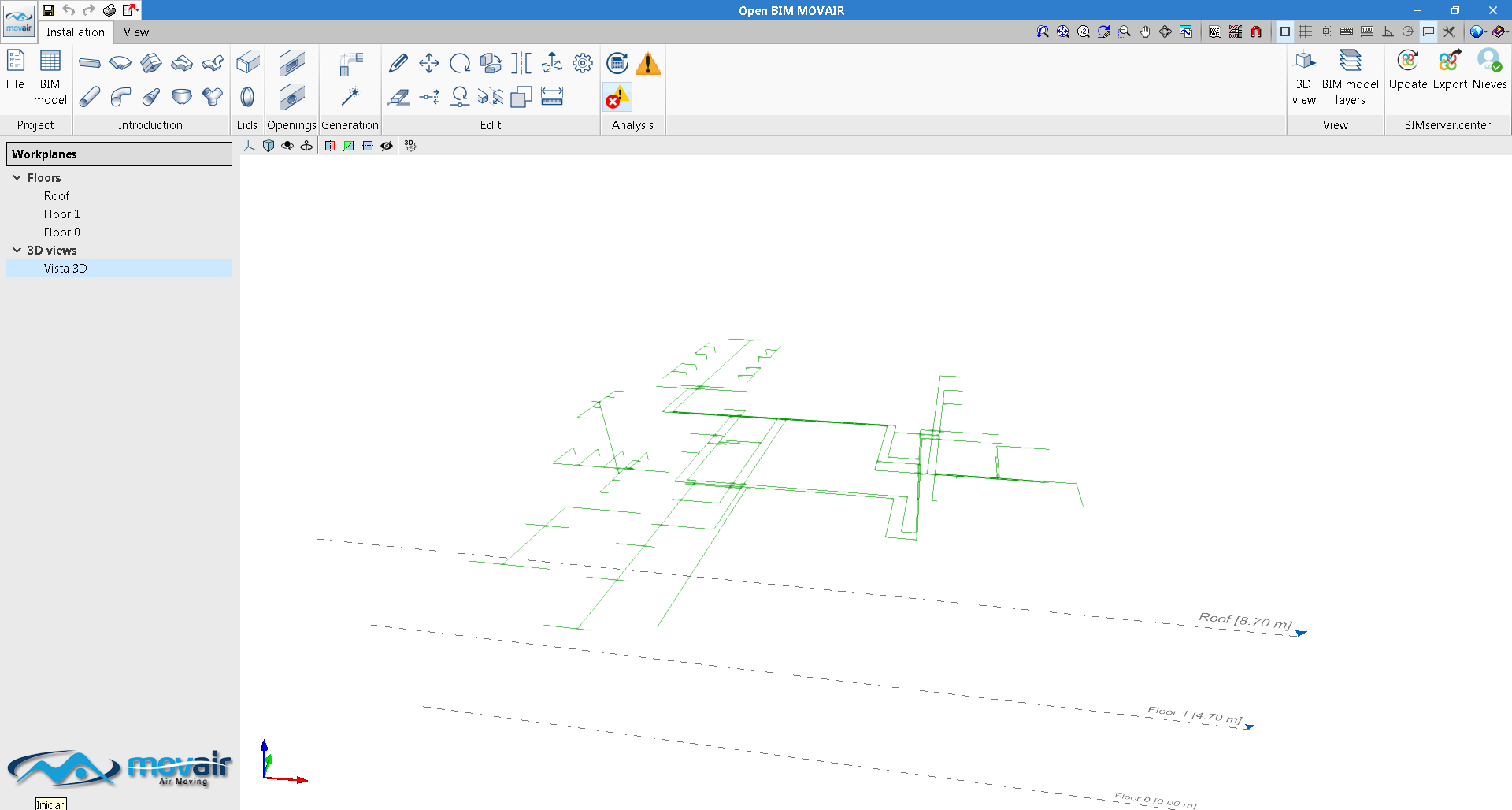Open the BIM model button
Viewport: 1512px width, 810px height.
coord(50,77)
